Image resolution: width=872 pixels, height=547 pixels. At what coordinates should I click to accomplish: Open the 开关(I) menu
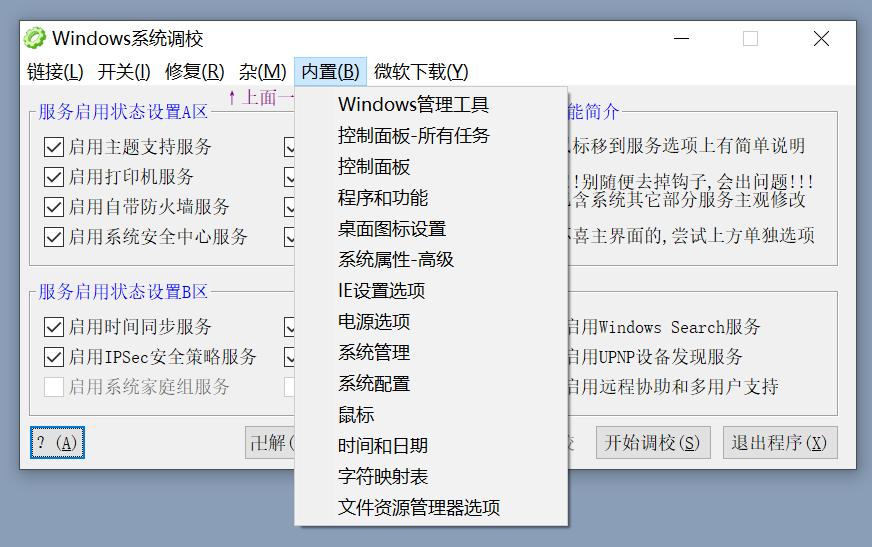pos(124,72)
